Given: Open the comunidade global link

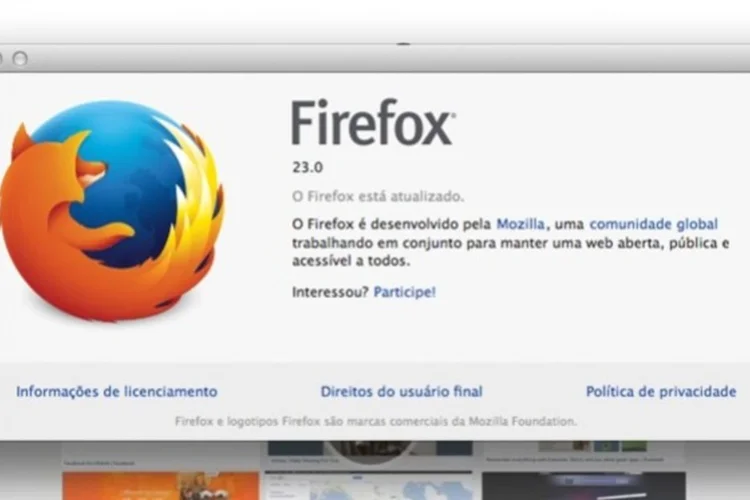Looking at the screenshot, I should [x=653, y=224].
